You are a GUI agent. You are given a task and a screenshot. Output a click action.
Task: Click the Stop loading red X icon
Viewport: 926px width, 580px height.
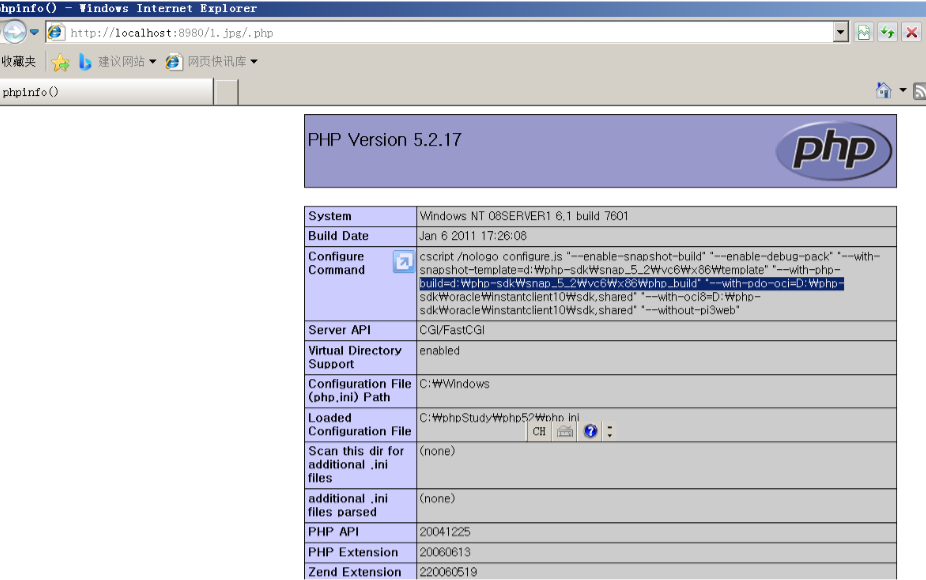pyautogui.click(x=911, y=31)
